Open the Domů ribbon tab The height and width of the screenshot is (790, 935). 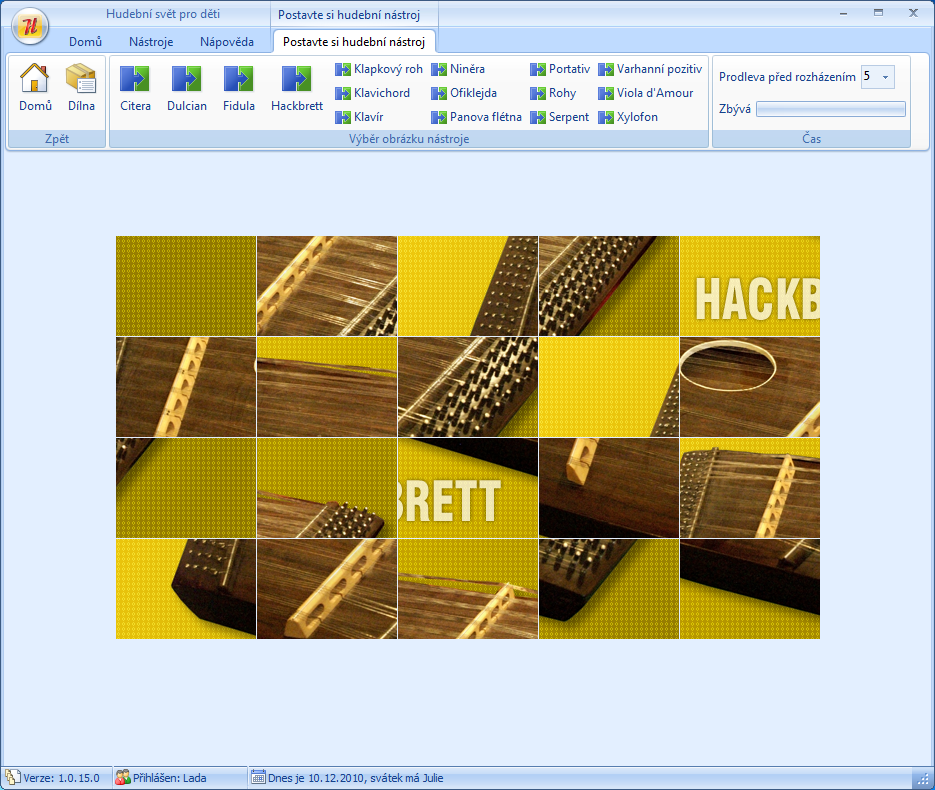pos(85,42)
